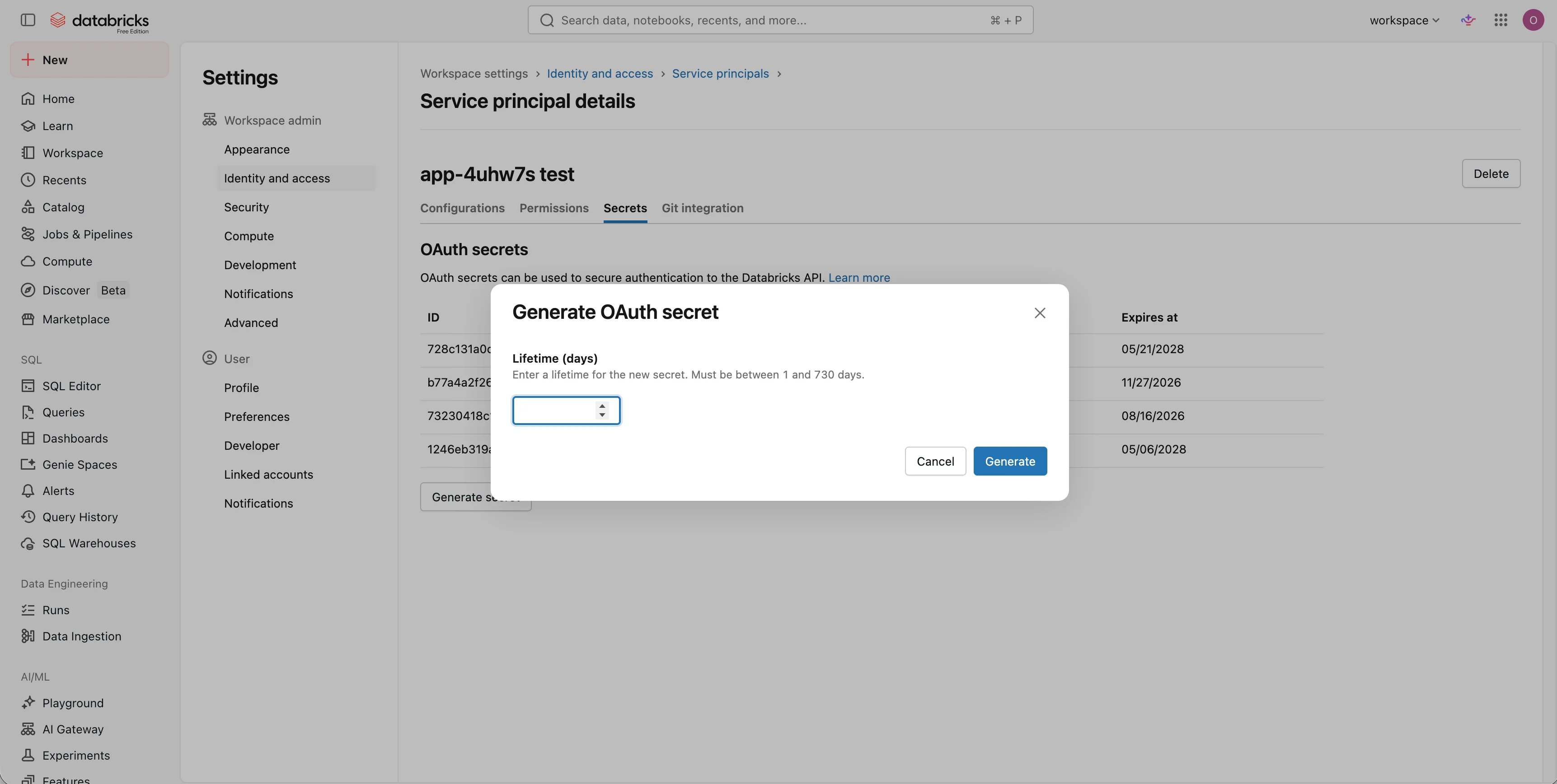
Task: Open user Profile settings
Action: 296,388
